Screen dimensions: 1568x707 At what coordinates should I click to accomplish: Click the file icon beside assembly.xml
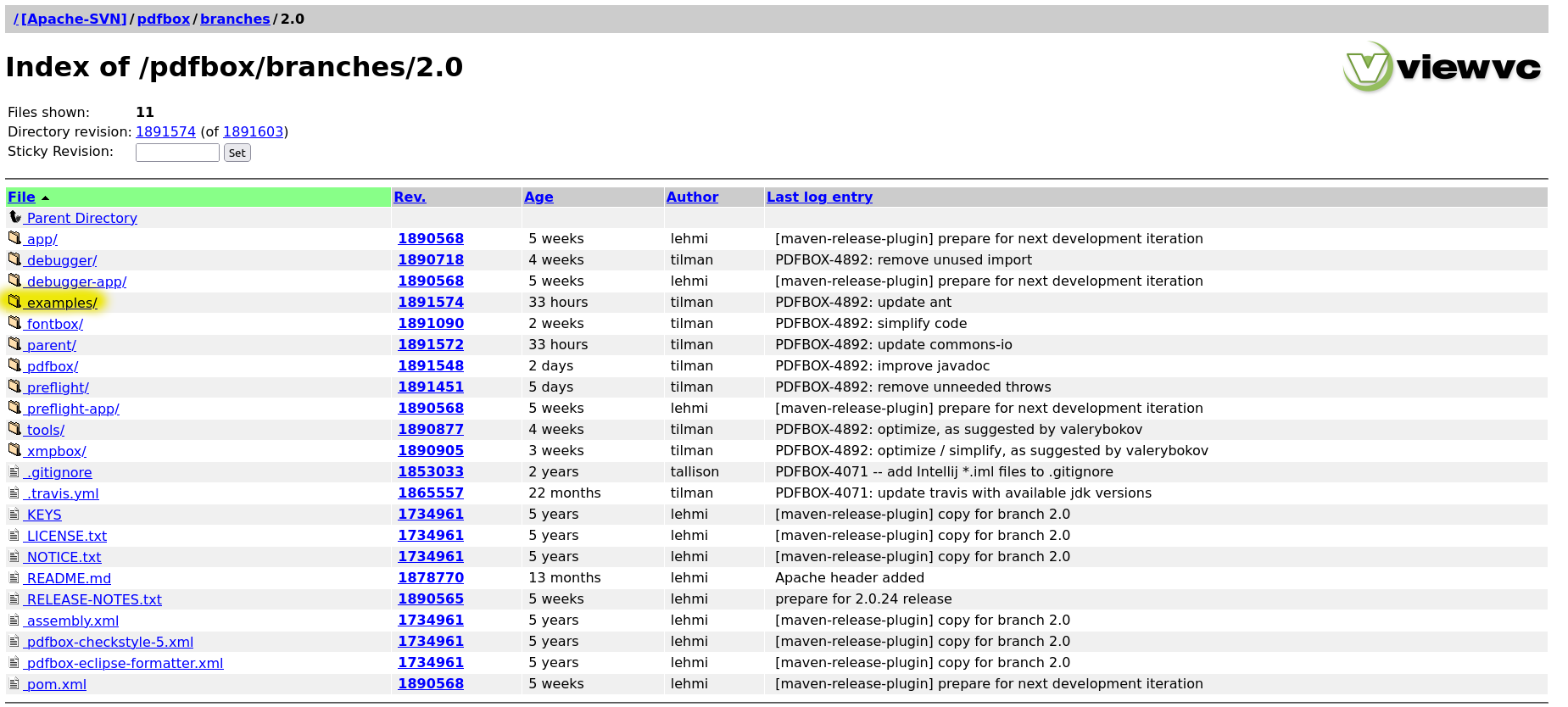pos(14,621)
